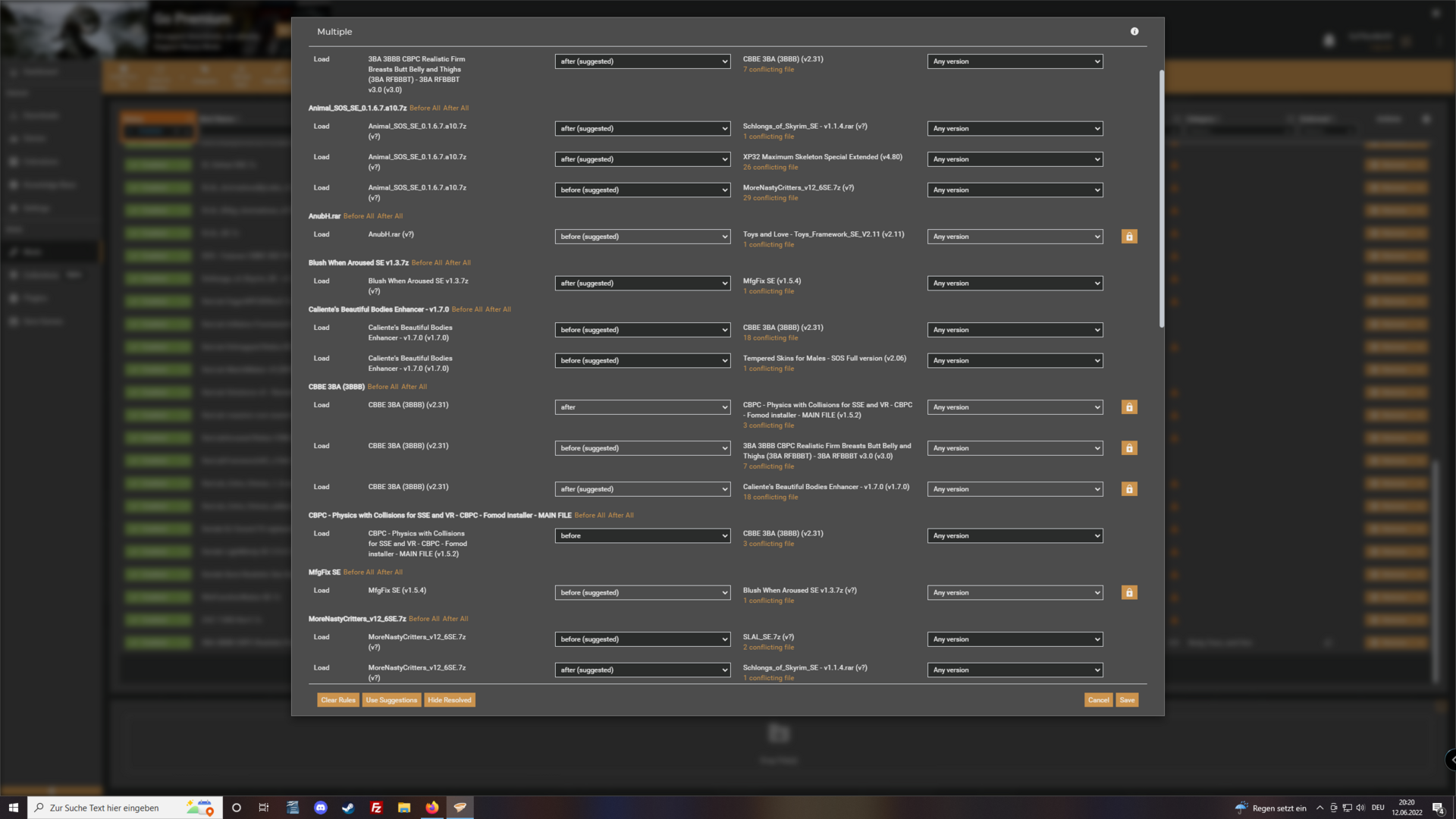The height and width of the screenshot is (819, 1456).
Task: Click the 'Tempered Skins for Males - SOS Full version' text
Action: pos(824,358)
